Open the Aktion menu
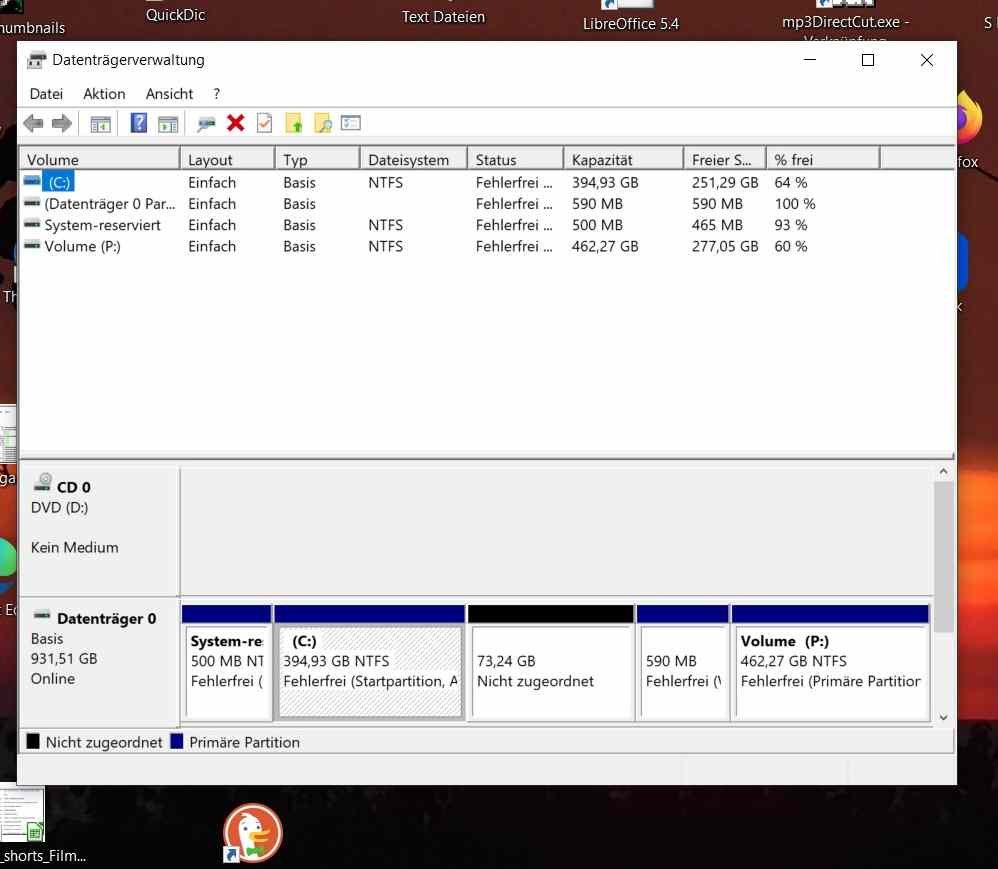 point(104,94)
